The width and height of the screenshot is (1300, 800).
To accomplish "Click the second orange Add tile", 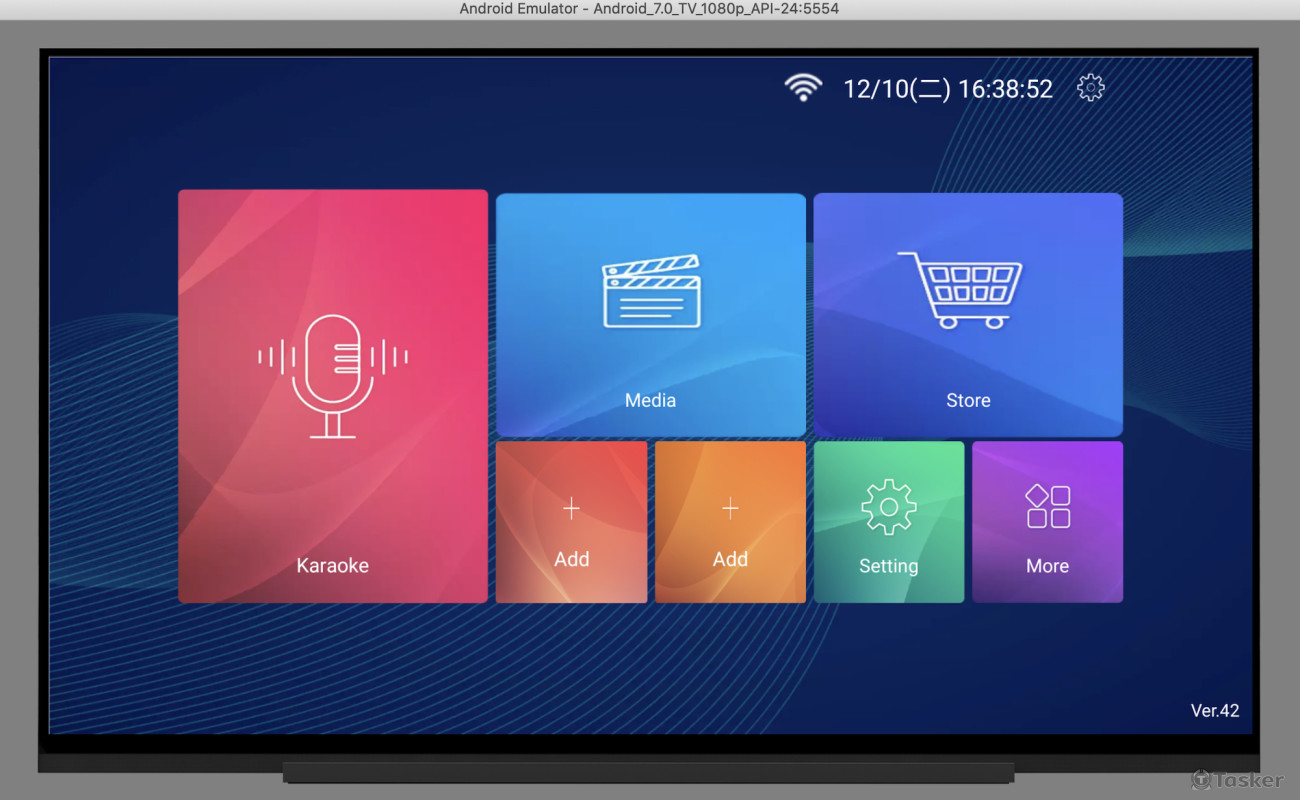I will [729, 521].
